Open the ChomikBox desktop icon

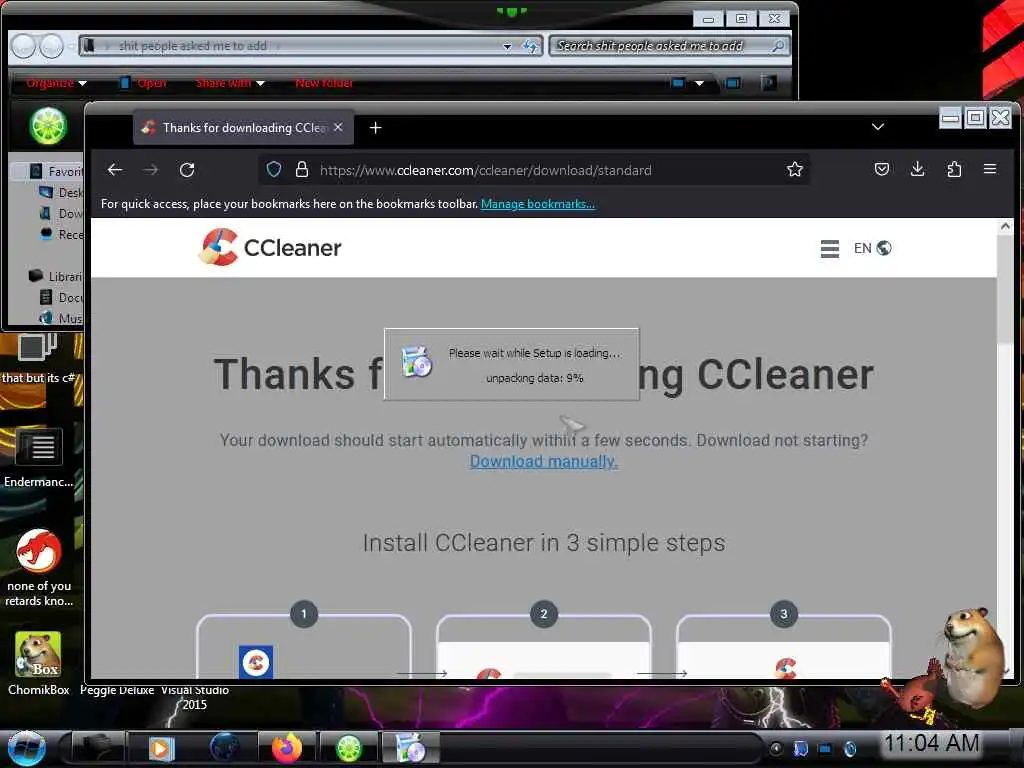click(39, 663)
